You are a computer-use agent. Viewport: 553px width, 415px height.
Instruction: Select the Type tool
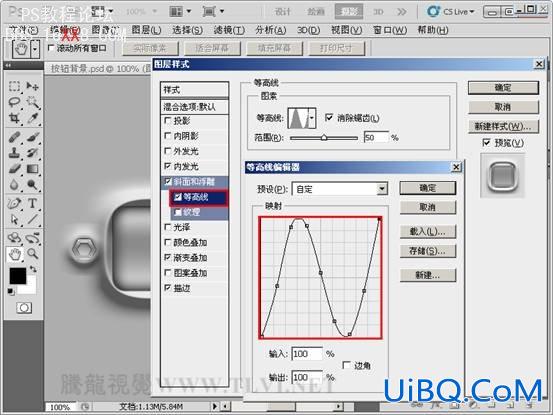click(x=32, y=203)
